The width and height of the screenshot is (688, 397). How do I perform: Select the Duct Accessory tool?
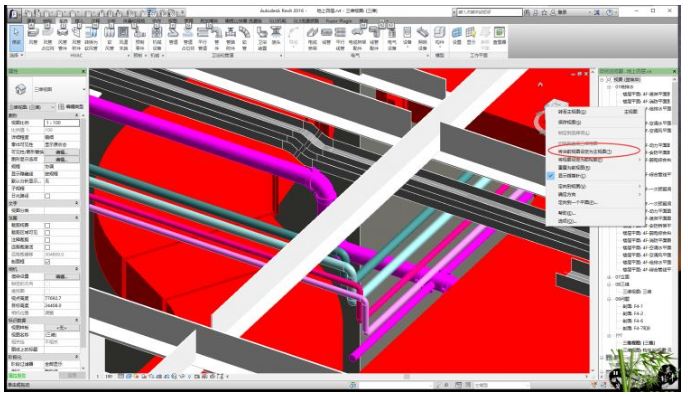[76, 38]
